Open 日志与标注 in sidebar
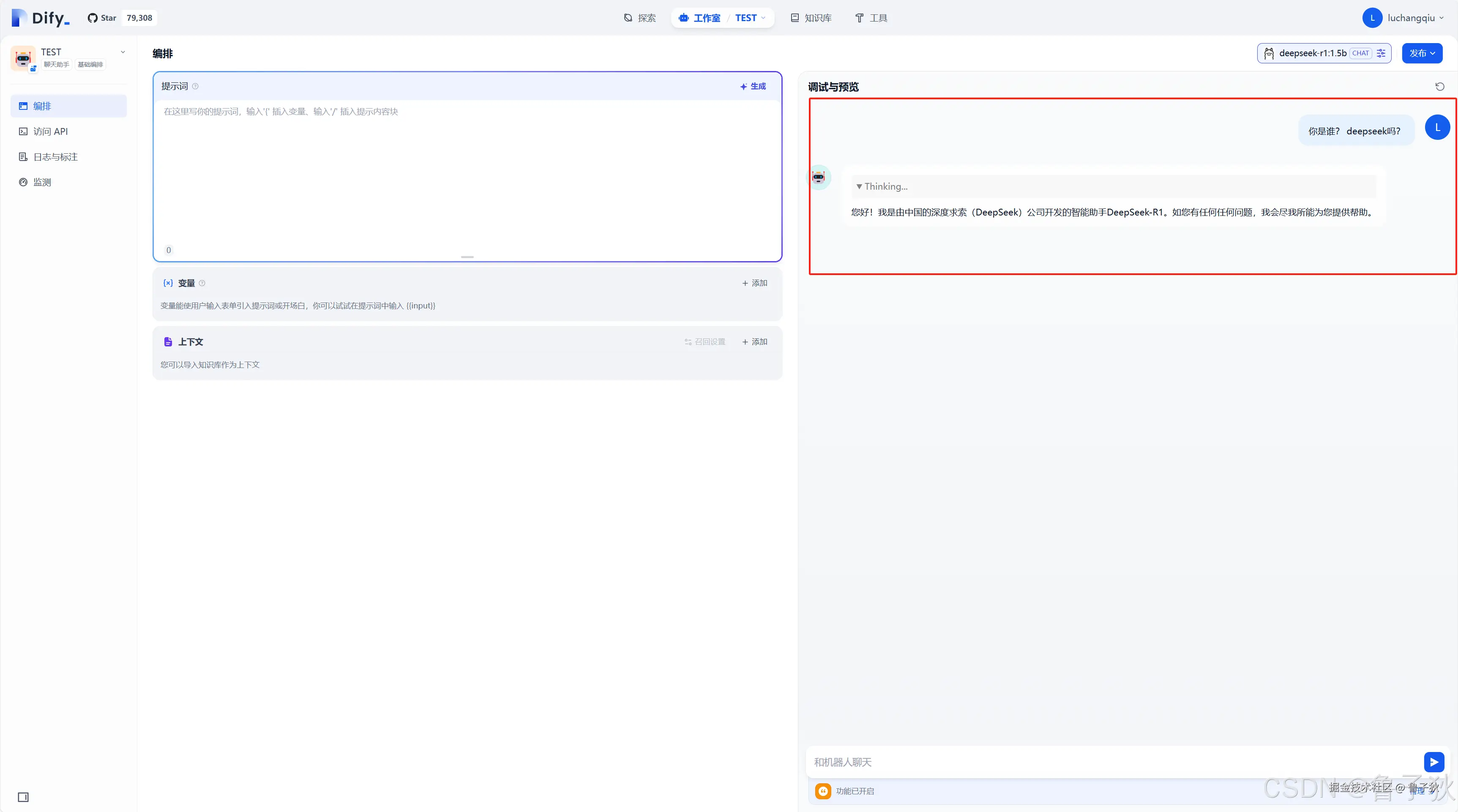The width and height of the screenshot is (1458, 812). point(55,157)
